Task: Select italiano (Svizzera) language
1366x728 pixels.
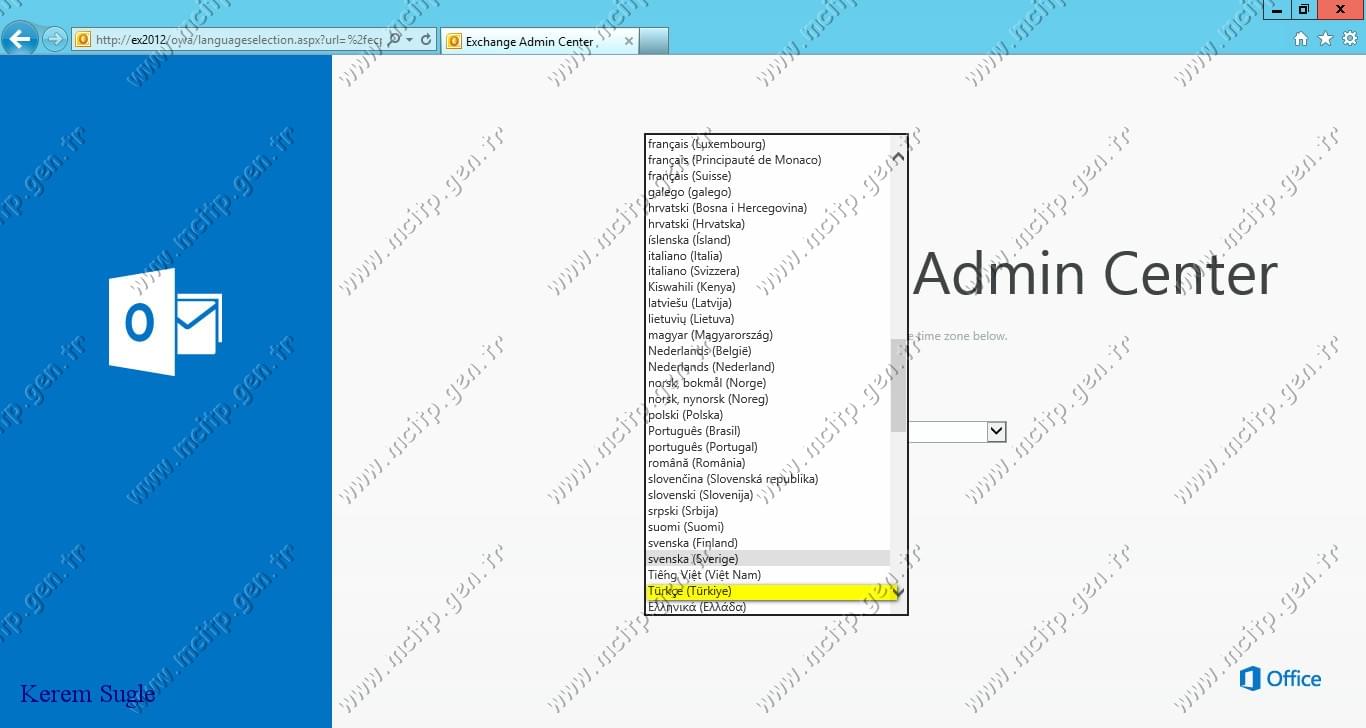Action: (768, 271)
